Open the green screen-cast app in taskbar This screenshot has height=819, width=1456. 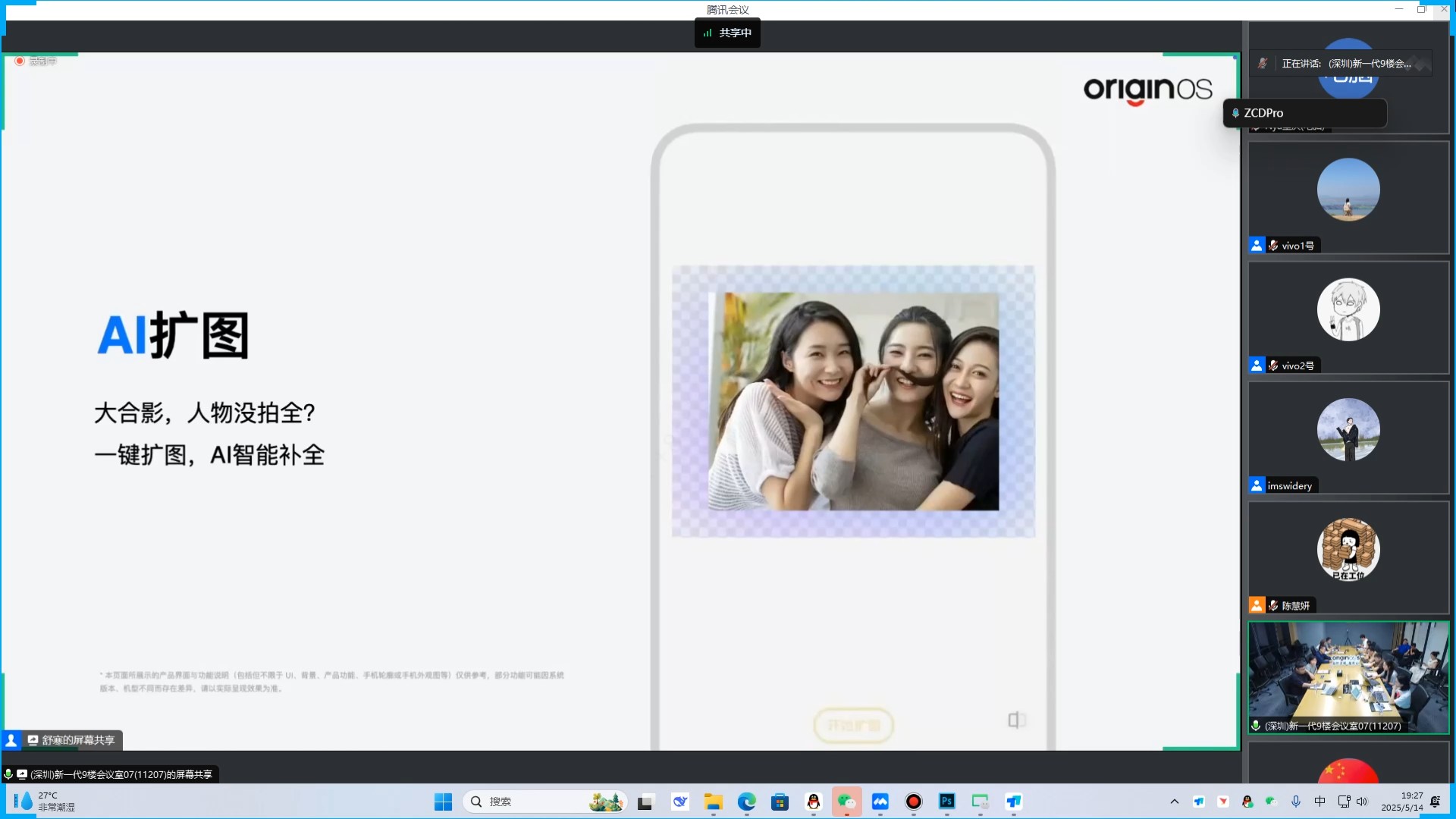(x=981, y=802)
